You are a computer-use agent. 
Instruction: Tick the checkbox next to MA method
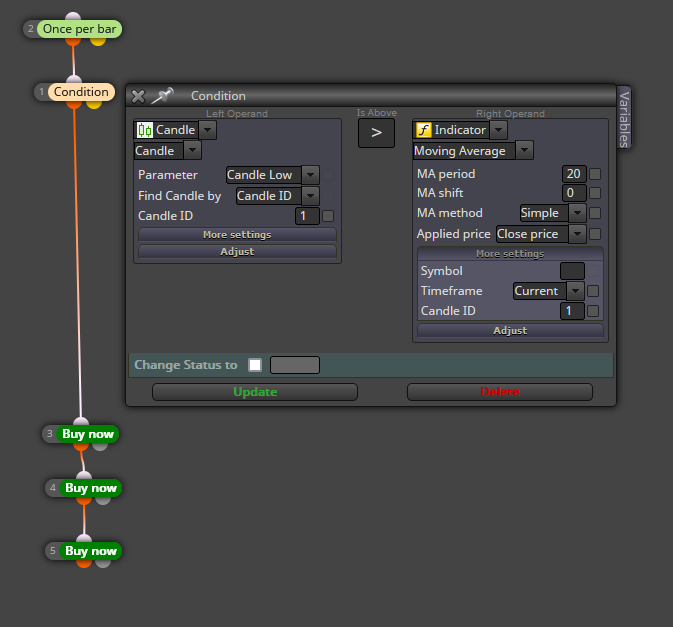click(595, 213)
